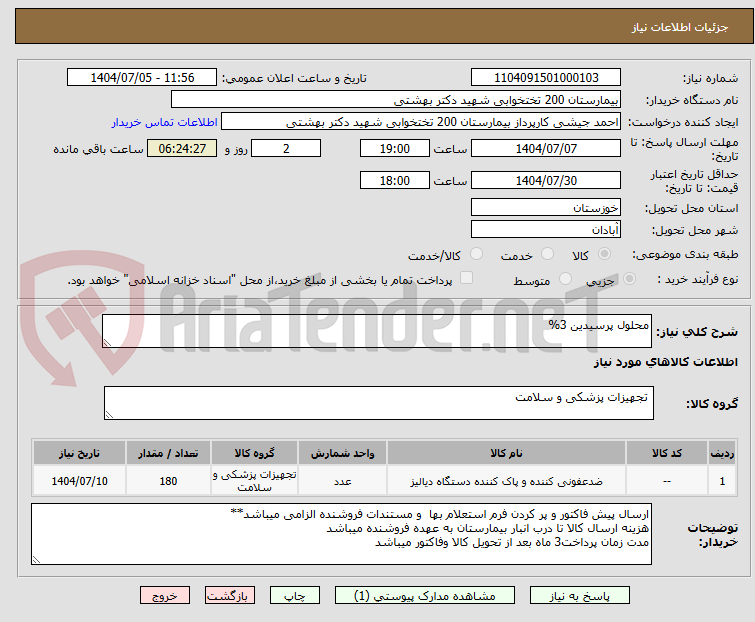Click the توضیحات خریدار label

point(713,535)
